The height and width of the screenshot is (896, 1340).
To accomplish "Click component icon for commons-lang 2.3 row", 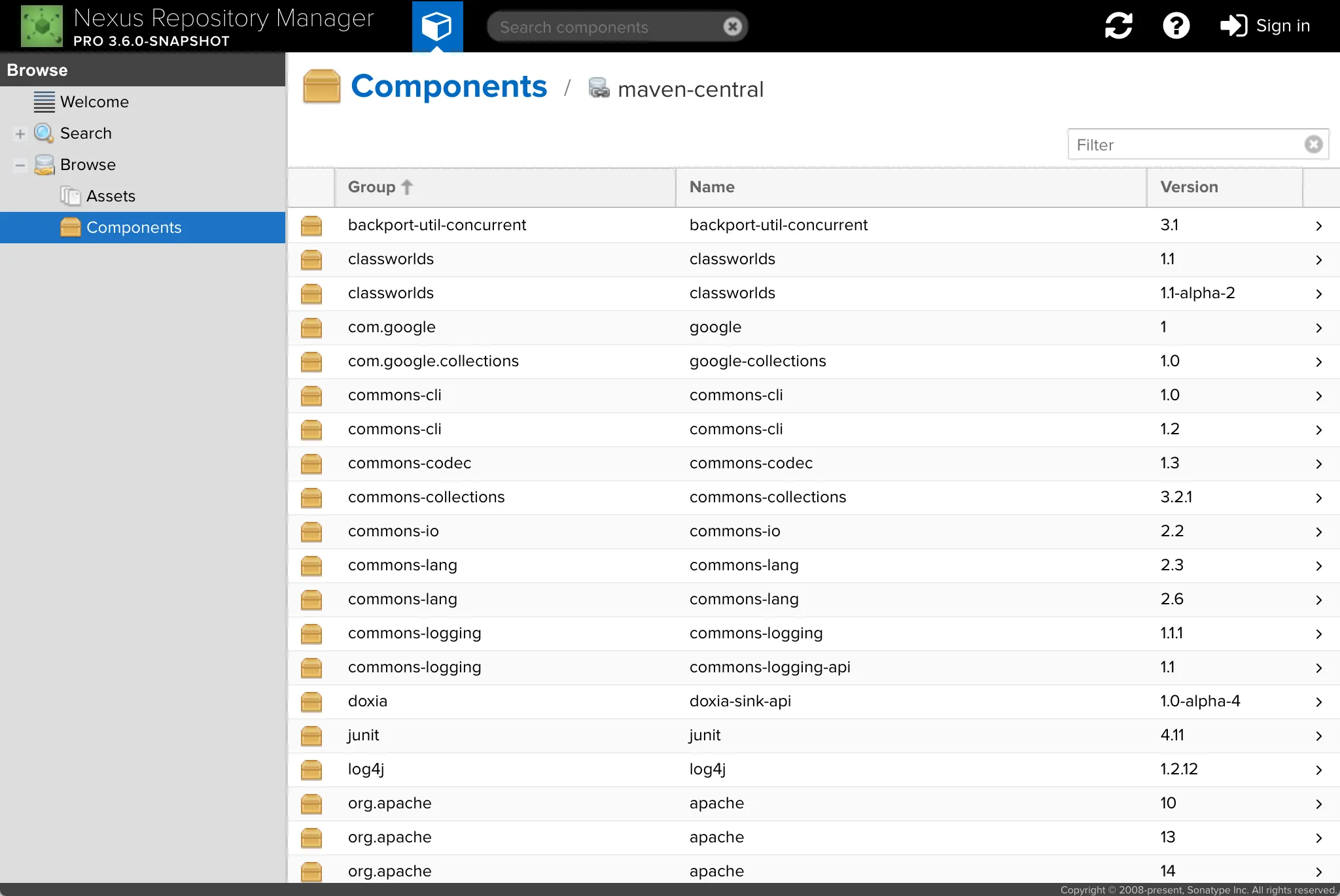I will pyautogui.click(x=311, y=566).
